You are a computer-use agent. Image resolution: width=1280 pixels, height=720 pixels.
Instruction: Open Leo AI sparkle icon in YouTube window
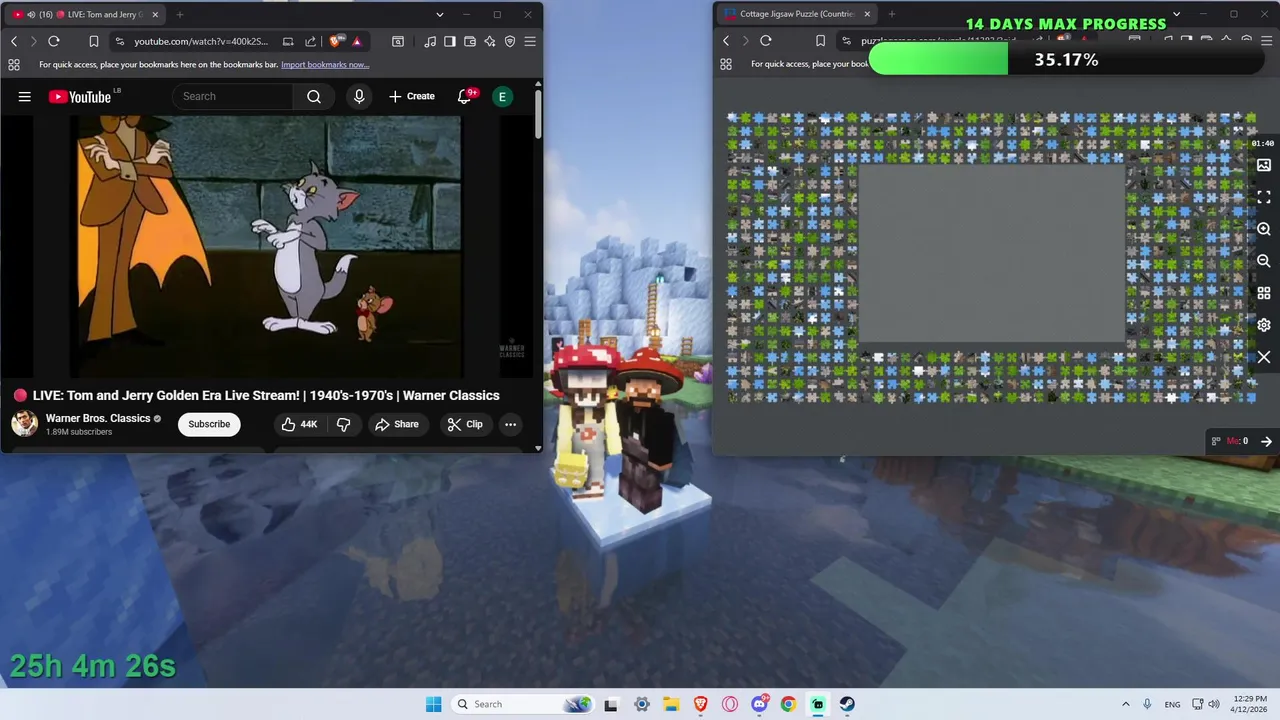tap(490, 41)
